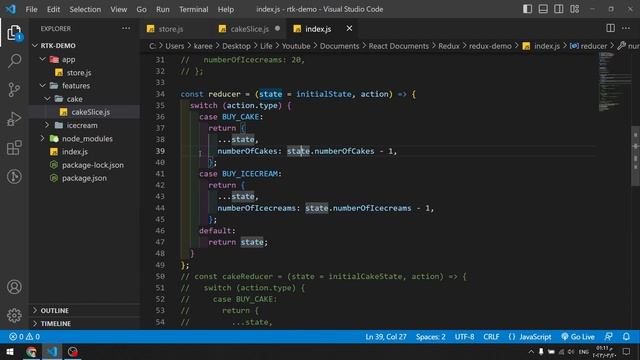Image resolution: width=640 pixels, height=360 pixels.
Task: Split the editor to the right
Action: point(610,28)
